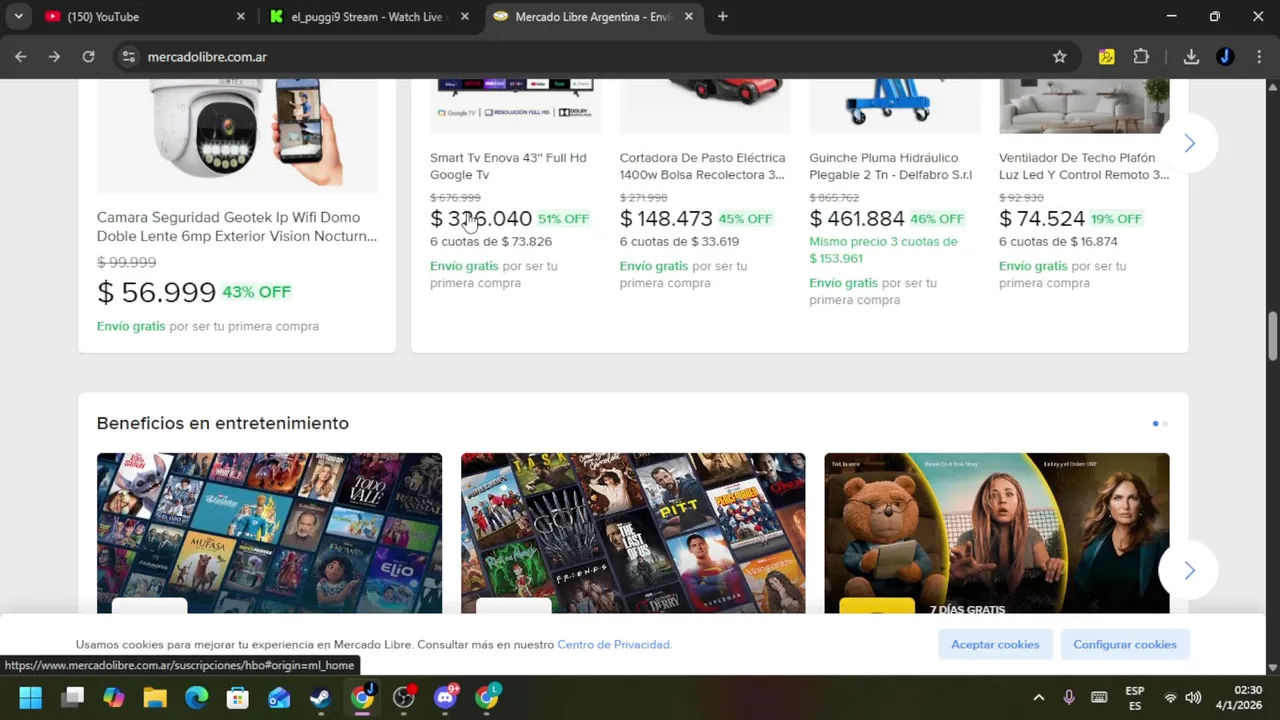Image resolution: width=1280 pixels, height=720 pixels.
Task: Open File Explorer from the taskbar
Action: pos(155,697)
